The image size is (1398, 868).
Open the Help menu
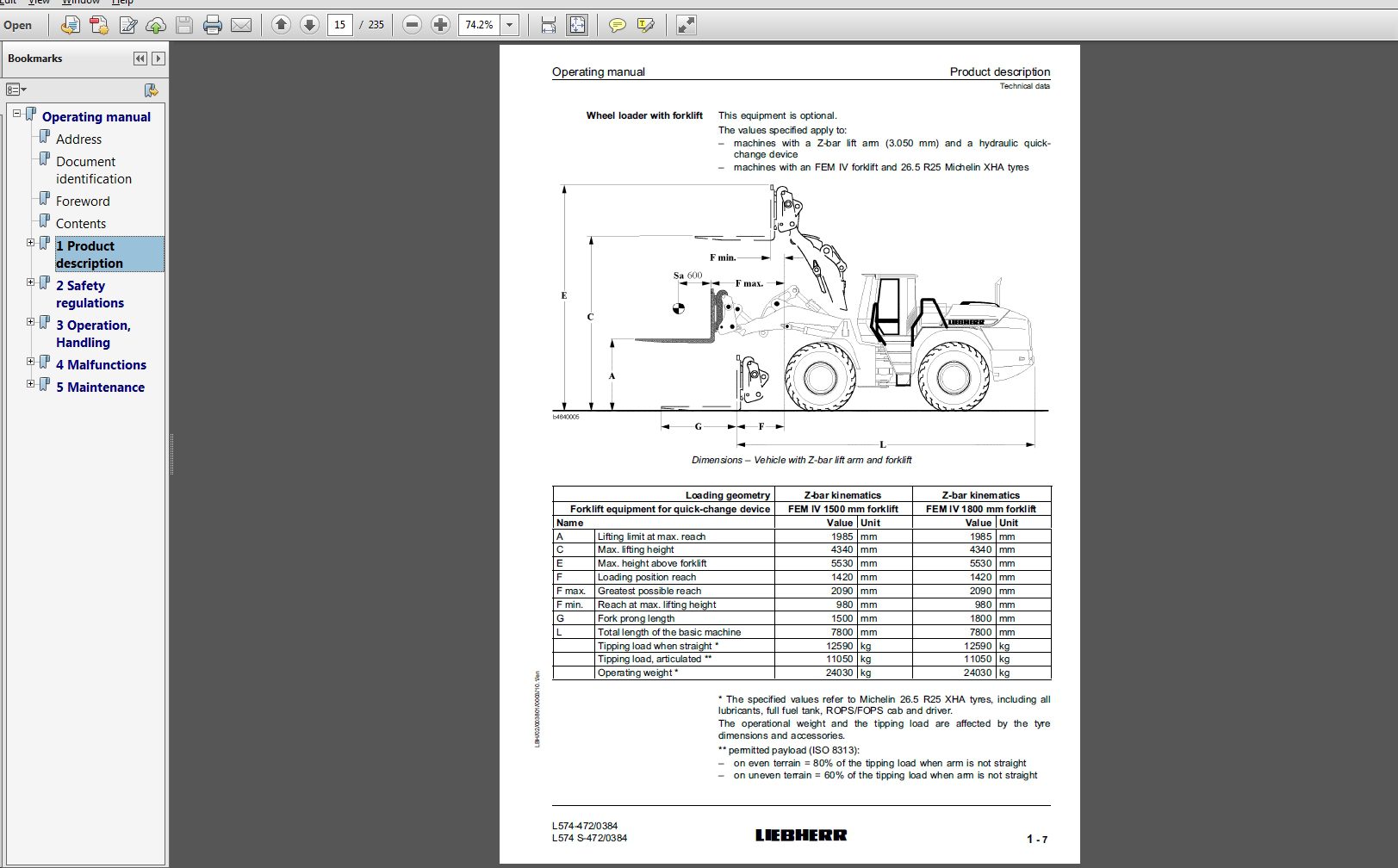click(123, 3)
